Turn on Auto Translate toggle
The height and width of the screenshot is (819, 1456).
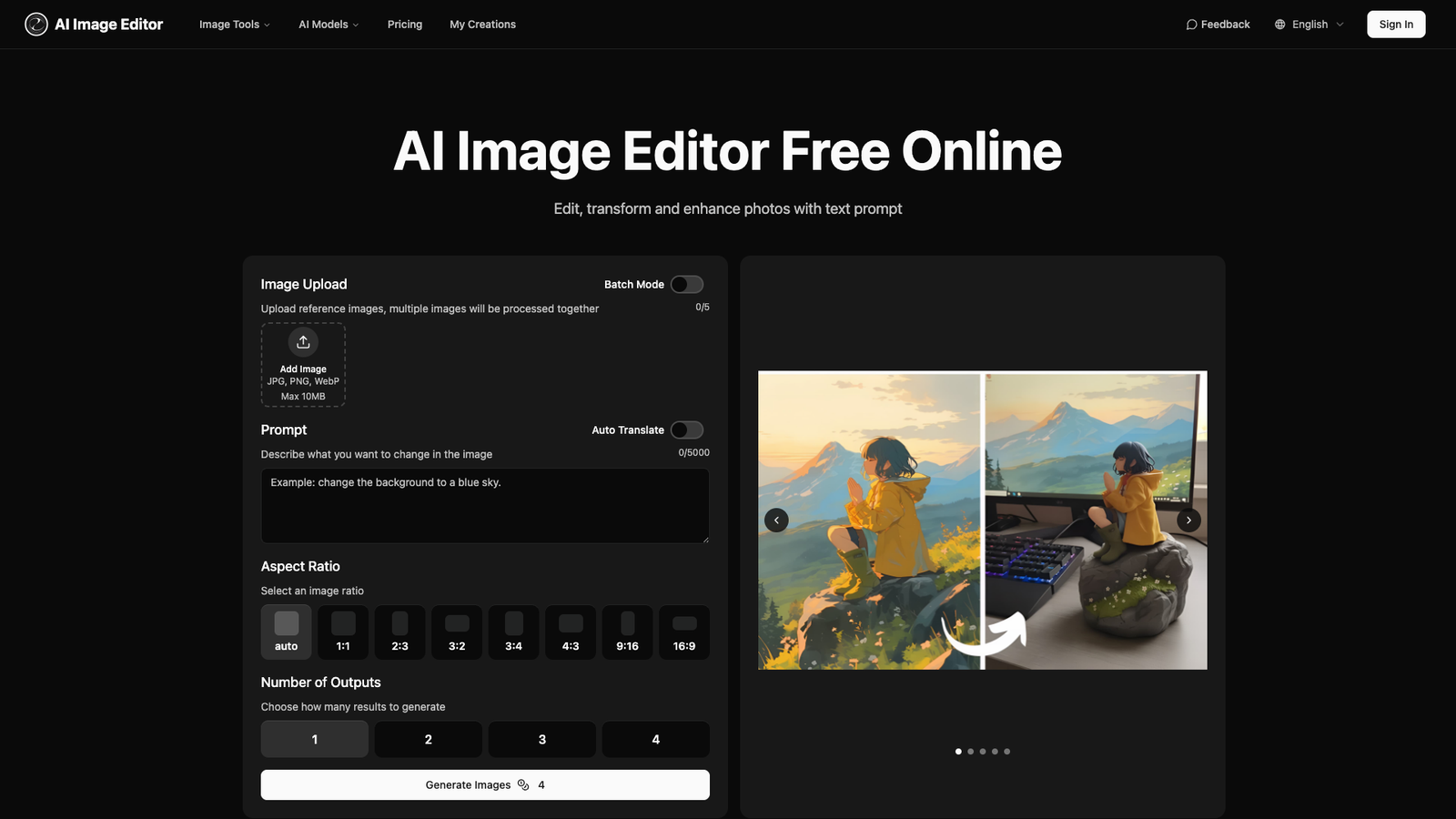[x=687, y=430]
